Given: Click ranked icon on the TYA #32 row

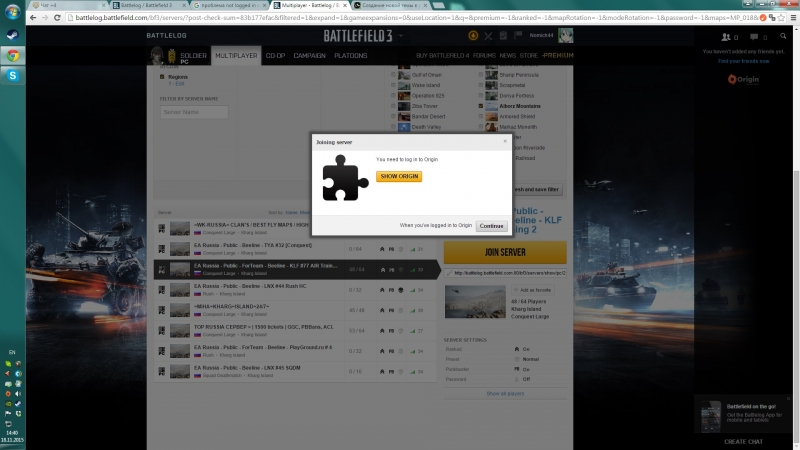Looking at the screenshot, I should click(x=382, y=249).
